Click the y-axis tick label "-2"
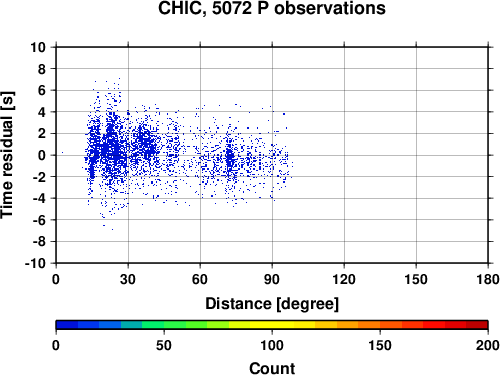 (x=39, y=177)
